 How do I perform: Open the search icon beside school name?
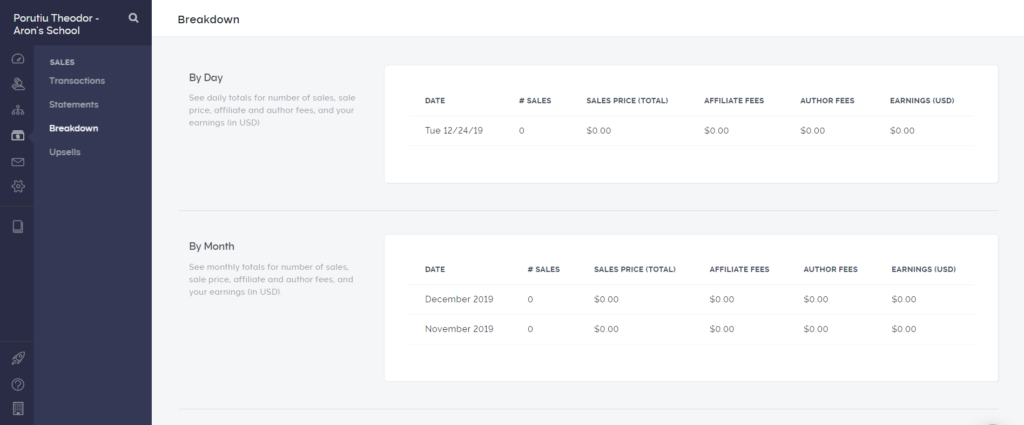(133, 18)
